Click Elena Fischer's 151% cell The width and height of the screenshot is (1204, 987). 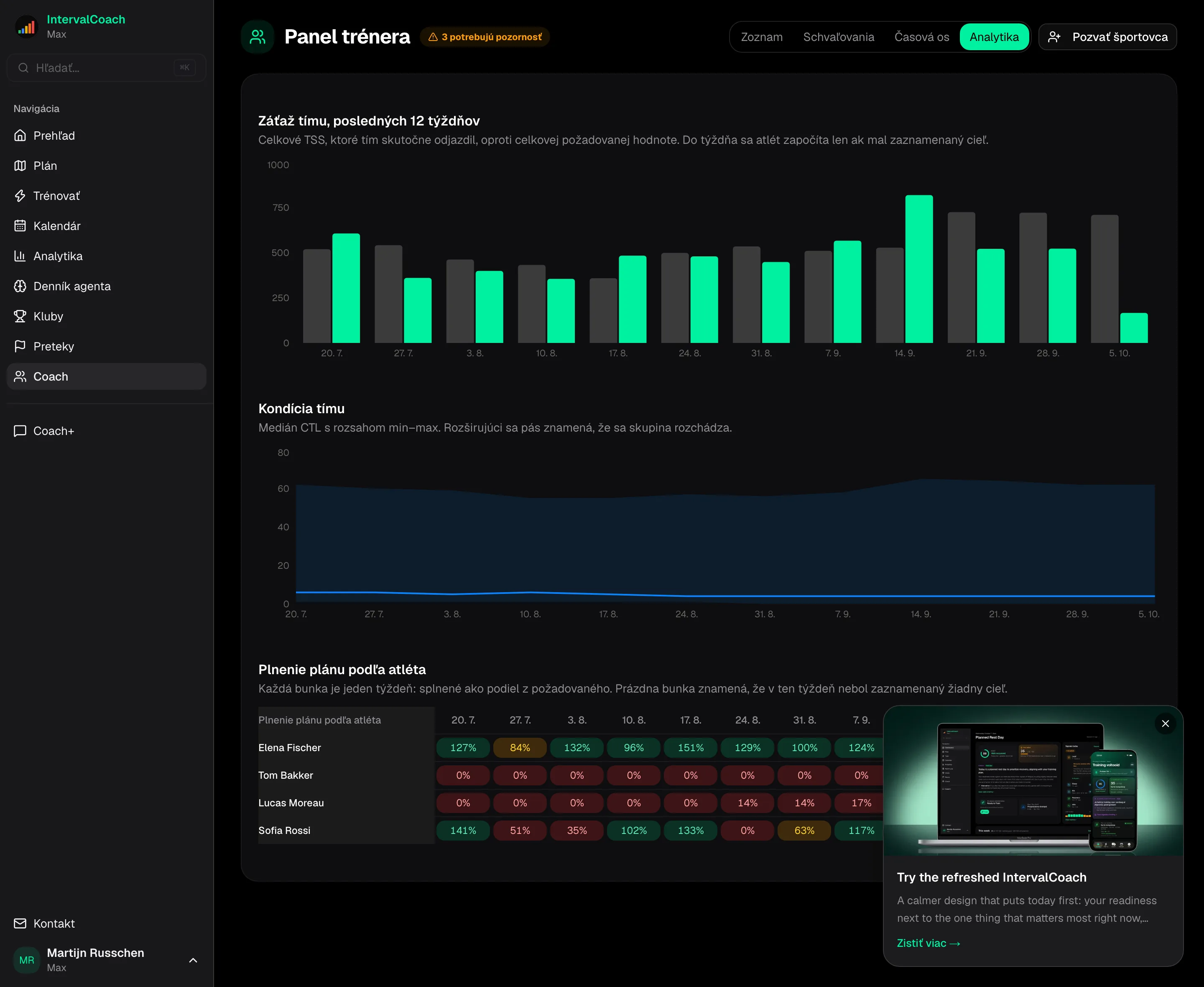coord(690,748)
